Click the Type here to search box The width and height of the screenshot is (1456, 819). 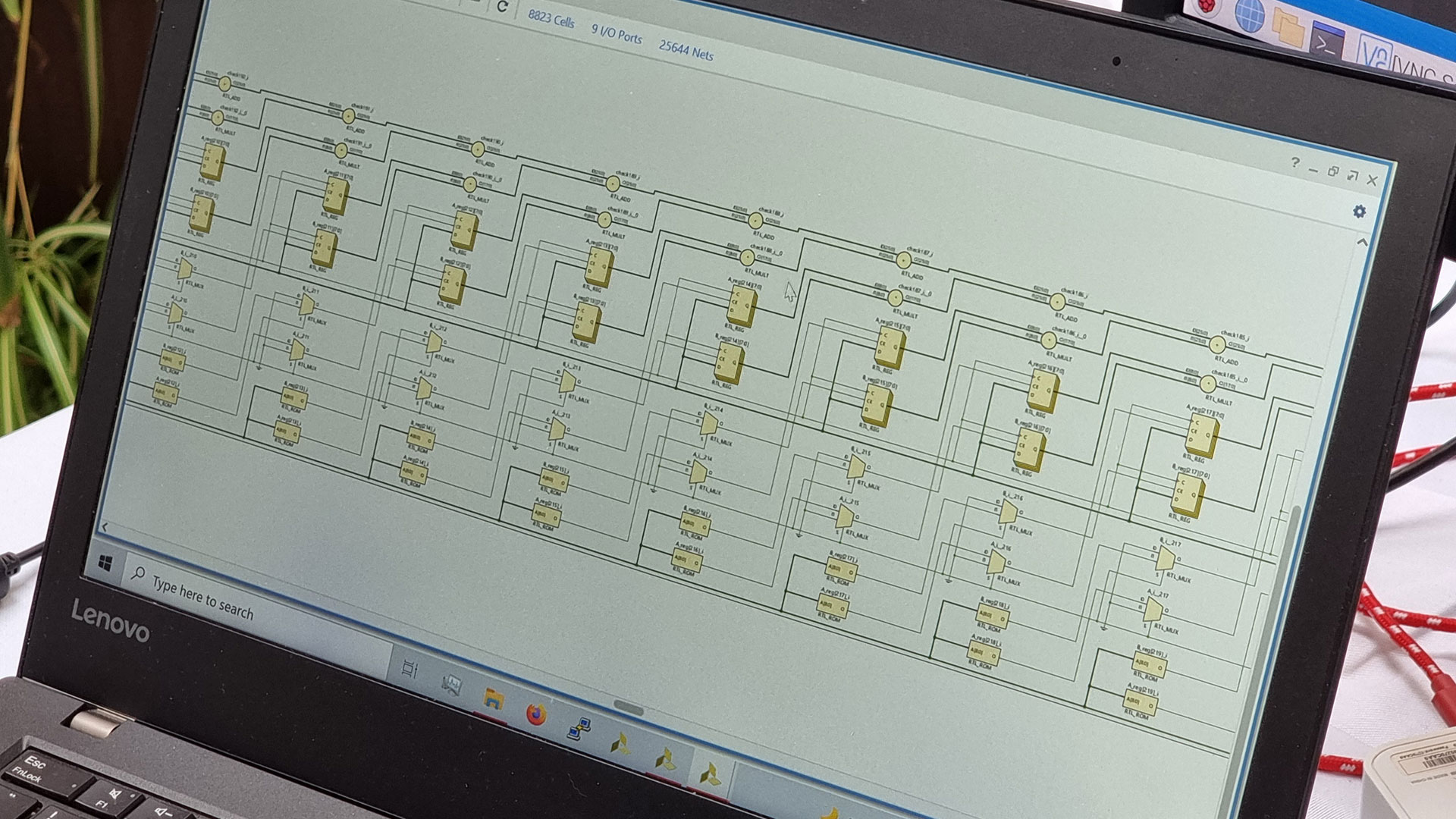click(x=203, y=597)
